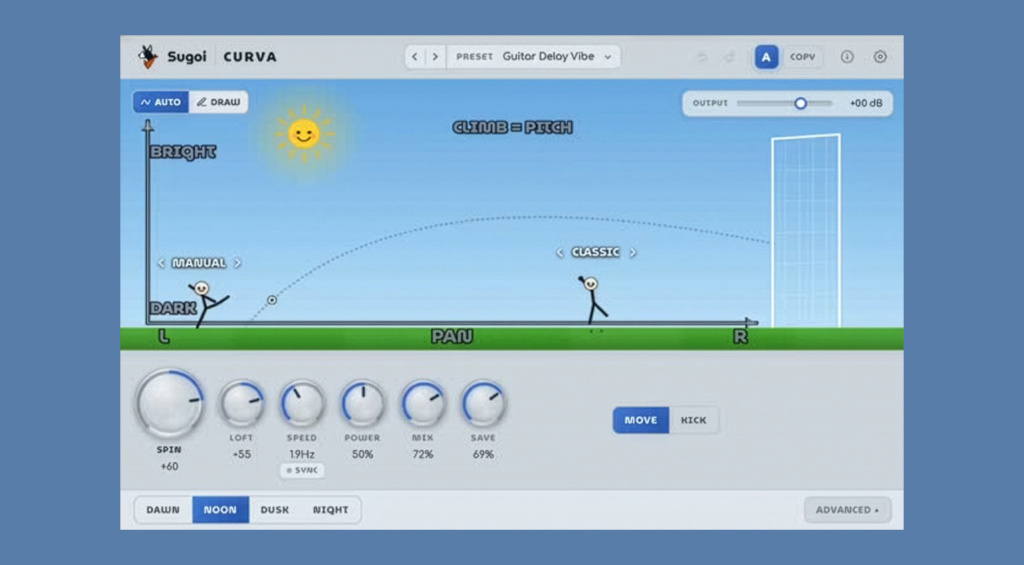Image resolution: width=1024 pixels, height=565 pixels.
Task: Select the MOVE mode button
Action: (641, 420)
